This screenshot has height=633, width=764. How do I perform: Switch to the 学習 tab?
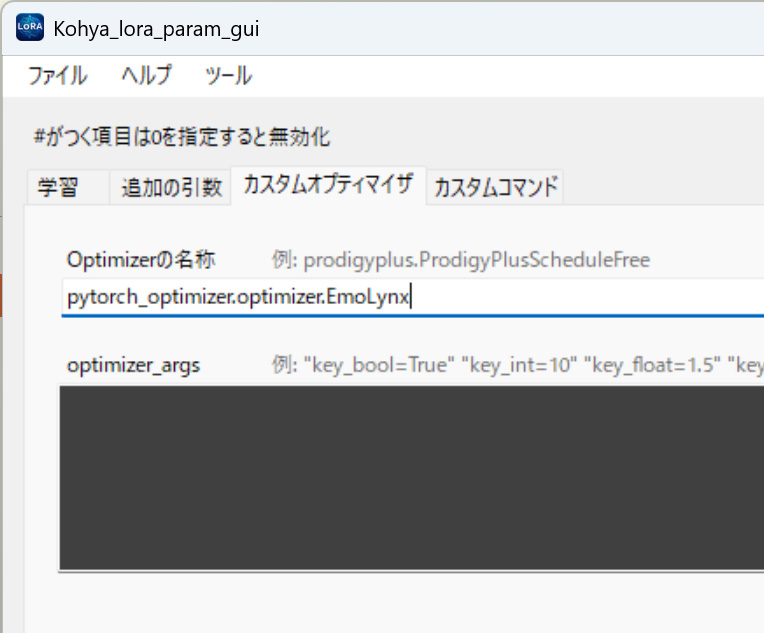coord(58,187)
